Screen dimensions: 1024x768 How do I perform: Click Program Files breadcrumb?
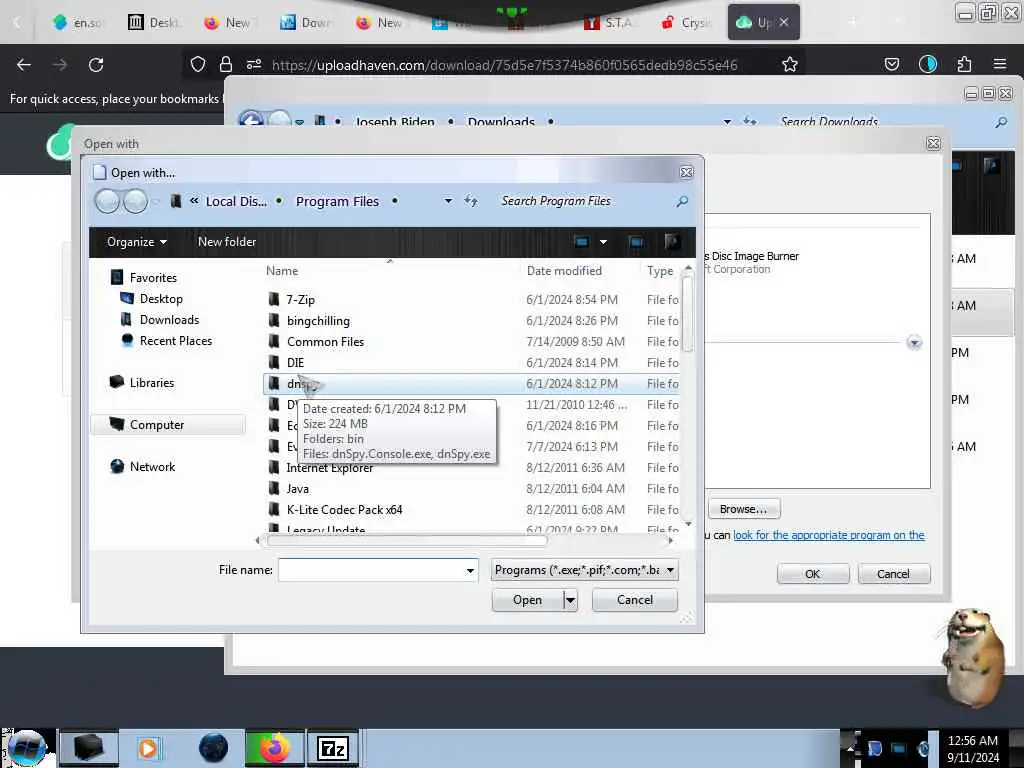(x=337, y=201)
